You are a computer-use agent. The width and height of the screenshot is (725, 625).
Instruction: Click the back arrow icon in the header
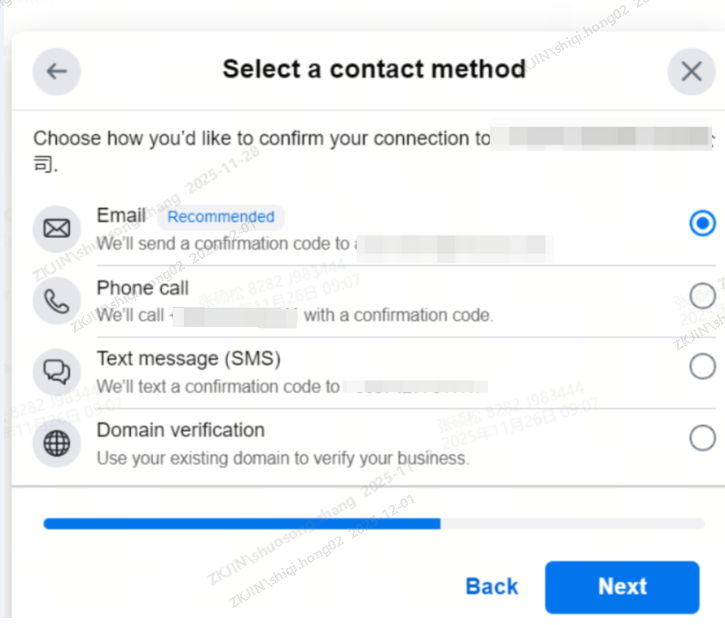coord(57,72)
